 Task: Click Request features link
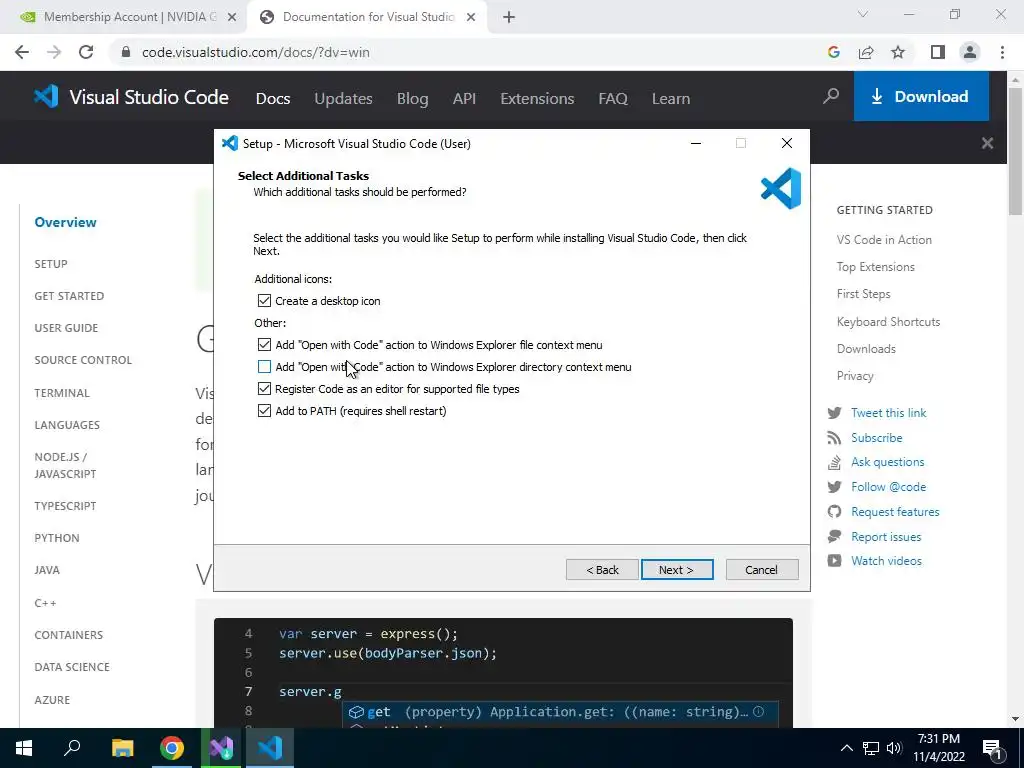tap(895, 511)
